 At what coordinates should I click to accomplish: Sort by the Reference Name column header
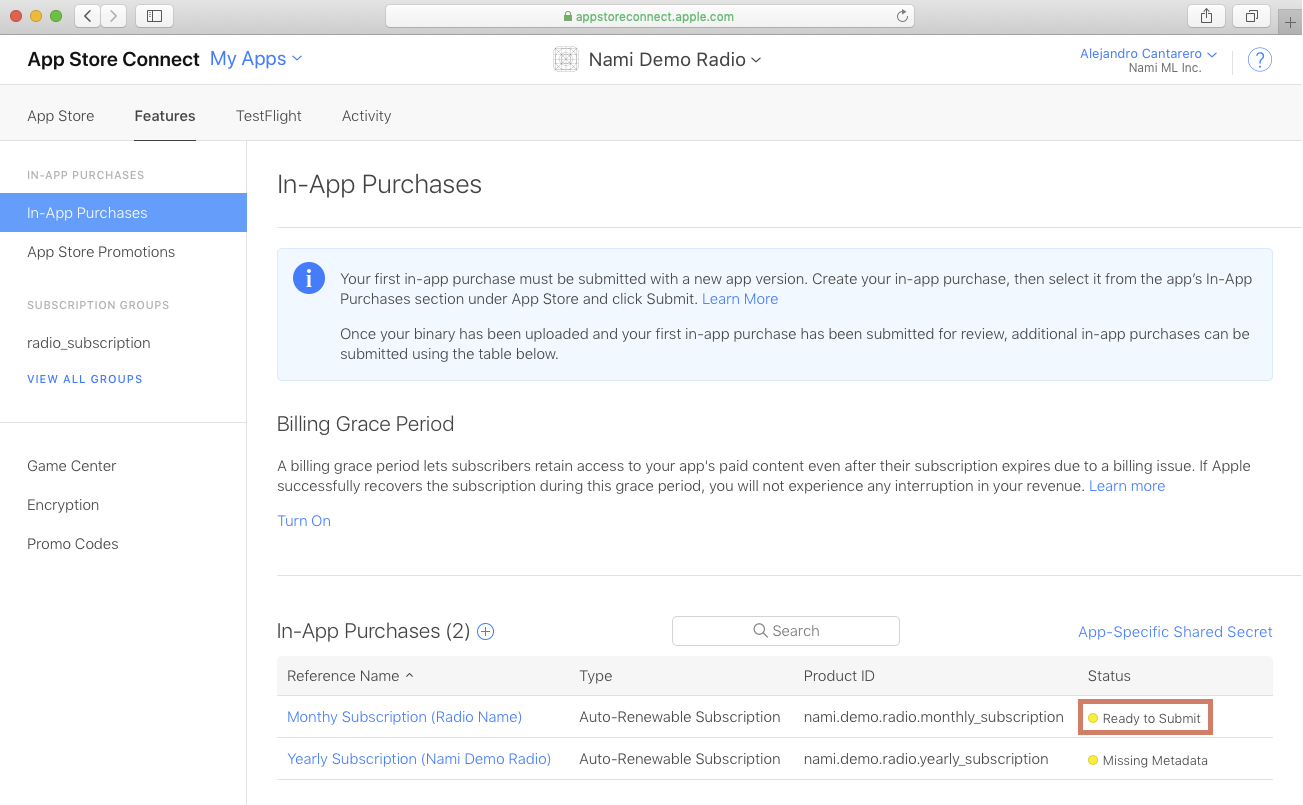coord(350,676)
